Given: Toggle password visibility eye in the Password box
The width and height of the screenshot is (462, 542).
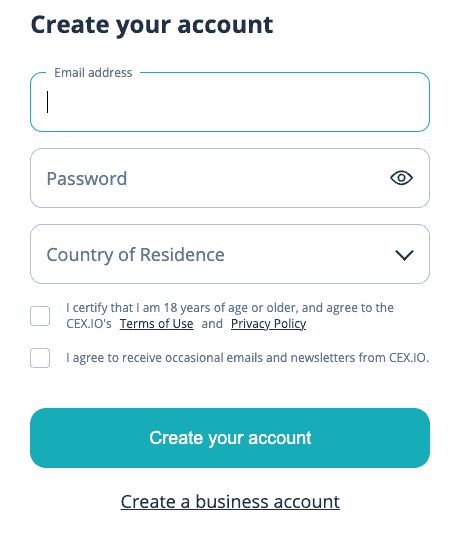Looking at the screenshot, I should click(401, 178).
